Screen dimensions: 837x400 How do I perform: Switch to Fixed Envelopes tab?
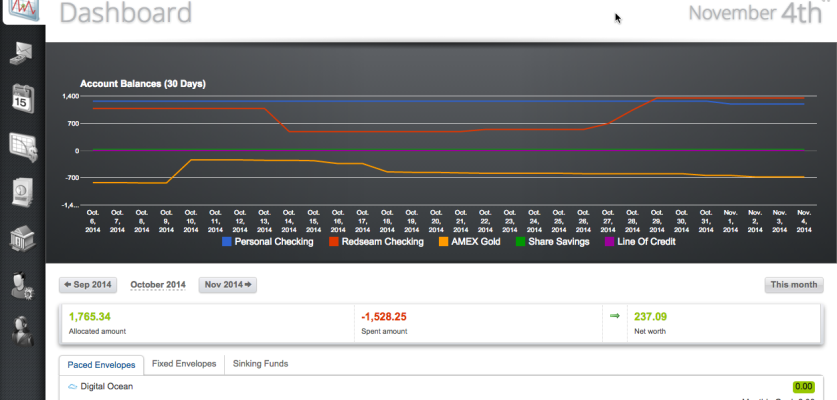tap(184, 364)
